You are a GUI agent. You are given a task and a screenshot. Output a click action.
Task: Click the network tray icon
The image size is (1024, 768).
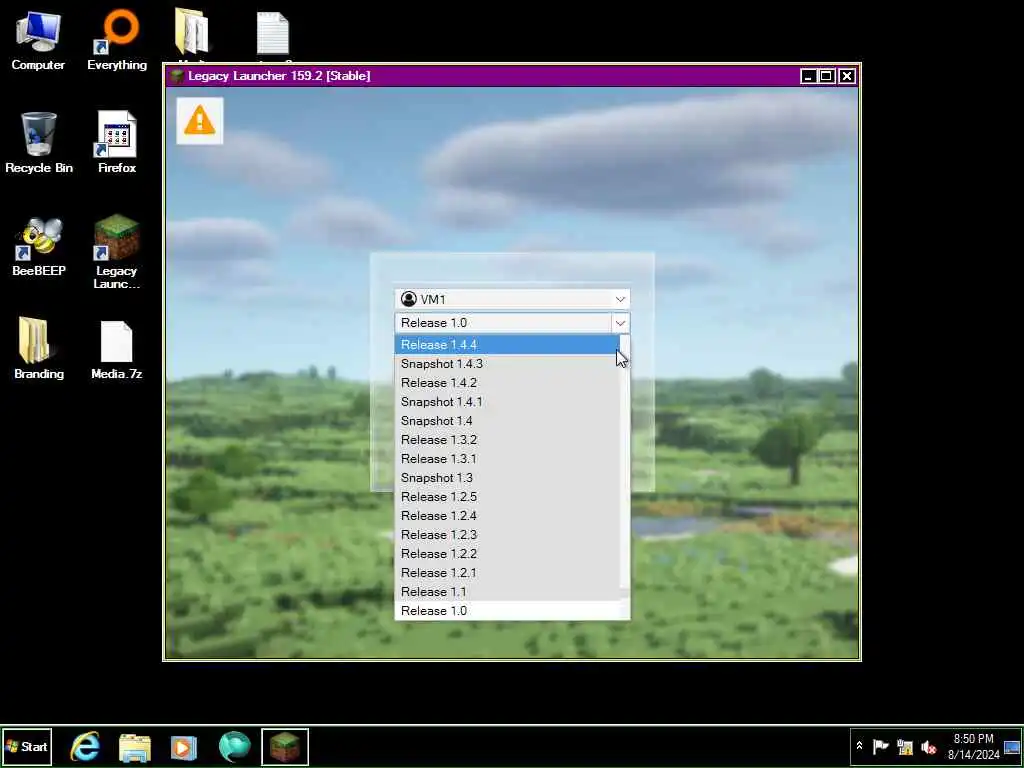pyautogui.click(x=904, y=746)
